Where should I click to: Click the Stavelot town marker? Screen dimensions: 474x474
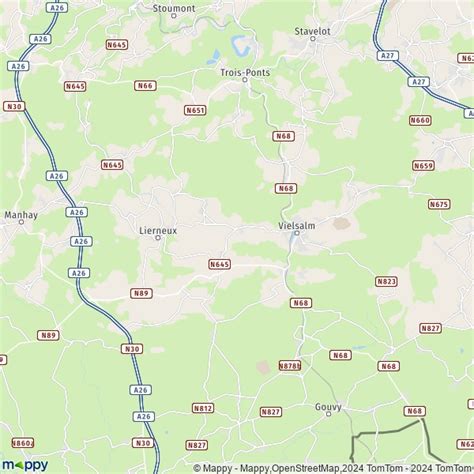point(313,38)
